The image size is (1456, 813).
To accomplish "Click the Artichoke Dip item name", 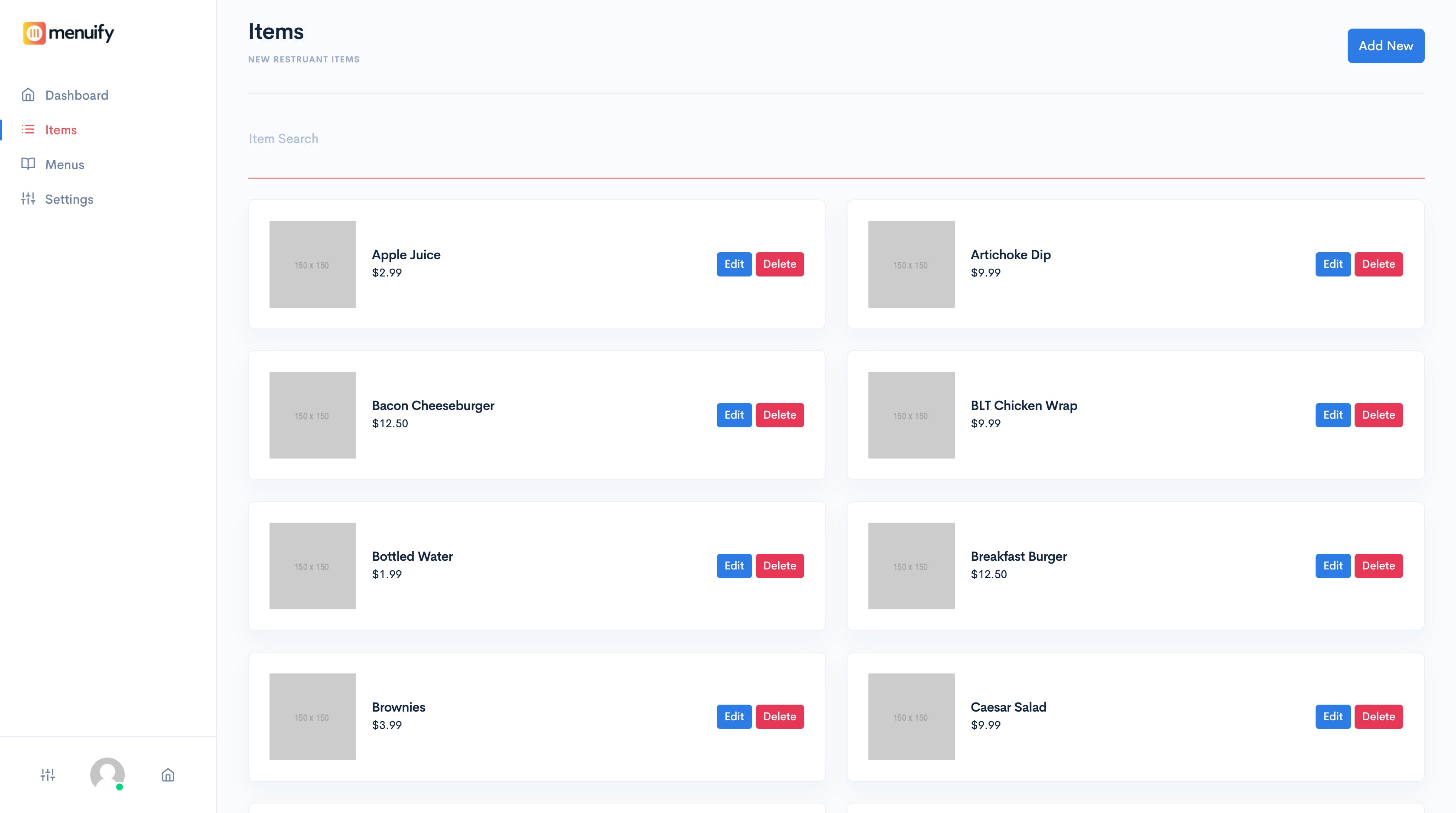I will tap(1011, 255).
